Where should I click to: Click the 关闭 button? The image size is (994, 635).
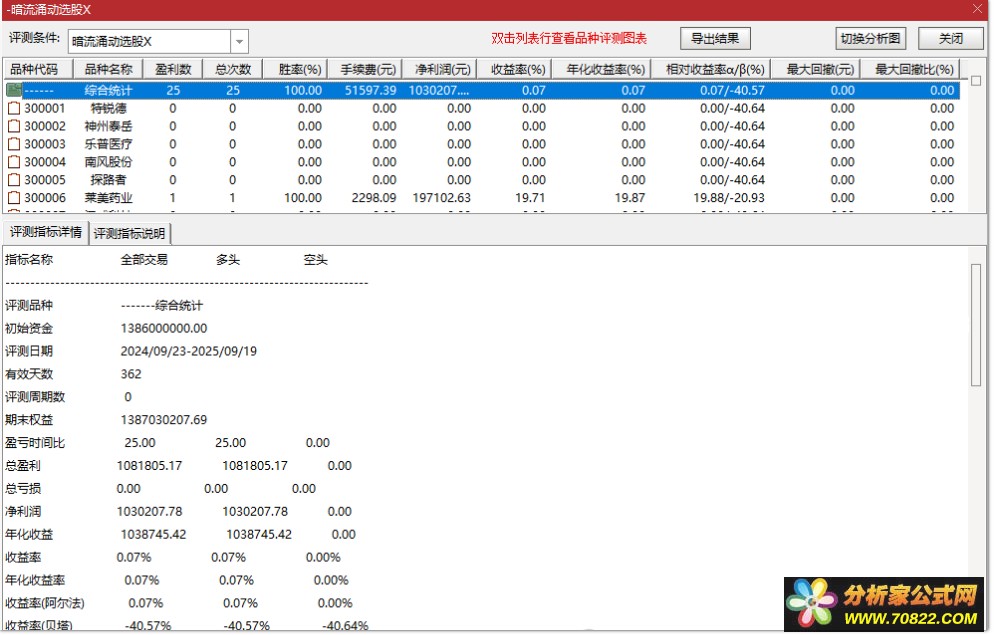(950, 39)
